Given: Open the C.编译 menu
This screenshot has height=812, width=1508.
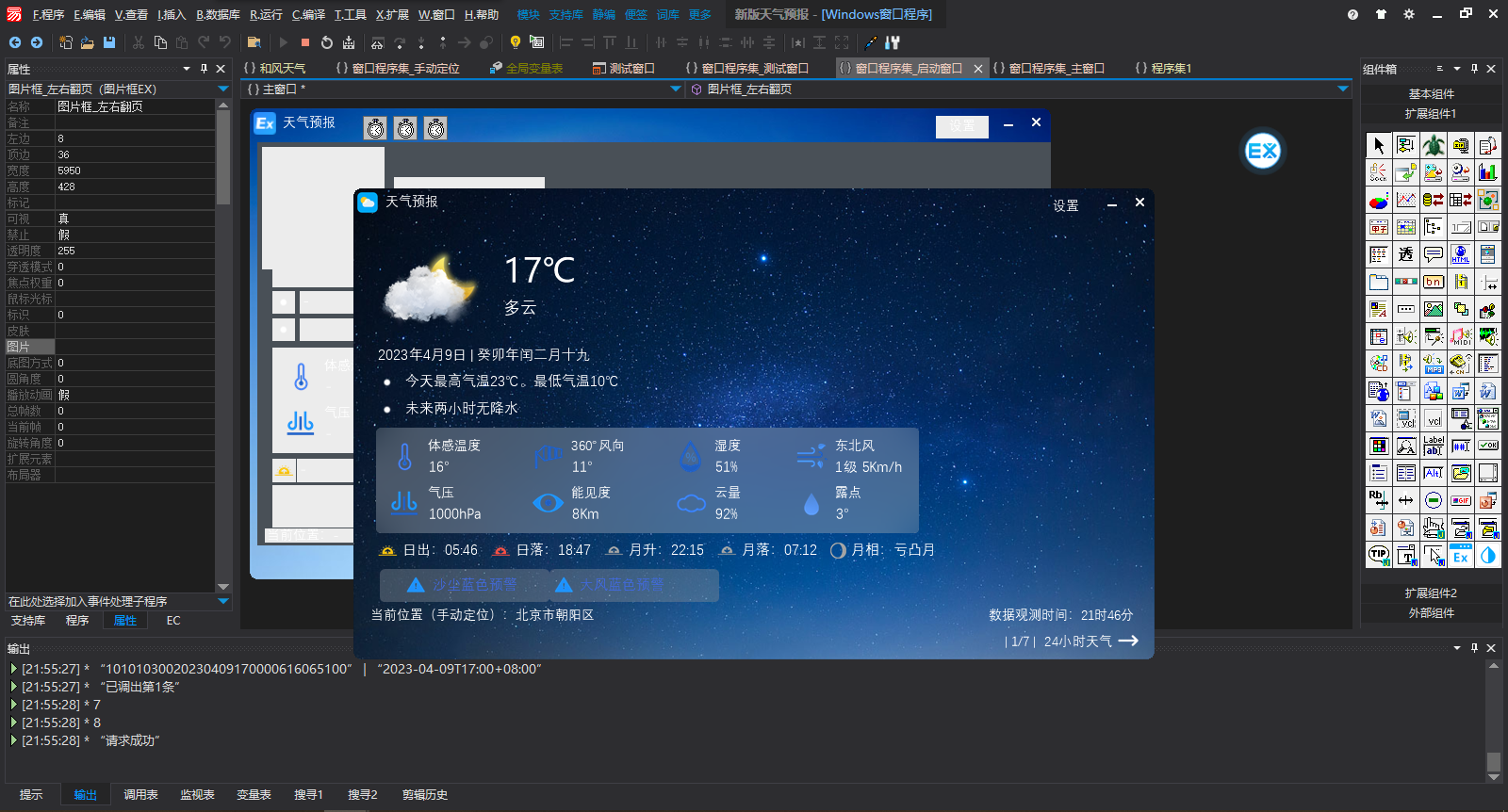Looking at the screenshot, I should pyautogui.click(x=308, y=14).
